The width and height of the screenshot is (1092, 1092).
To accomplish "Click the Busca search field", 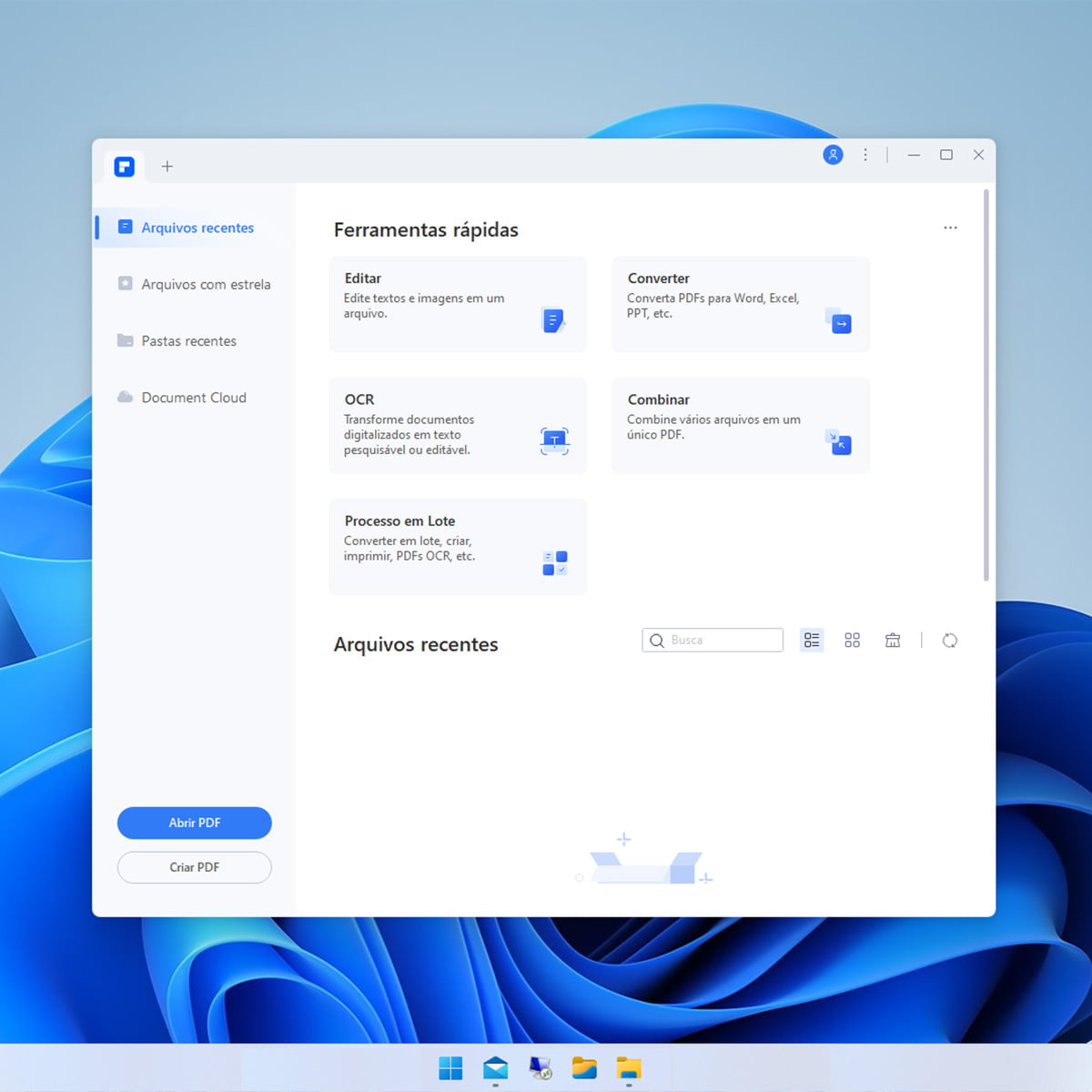I will [713, 640].
